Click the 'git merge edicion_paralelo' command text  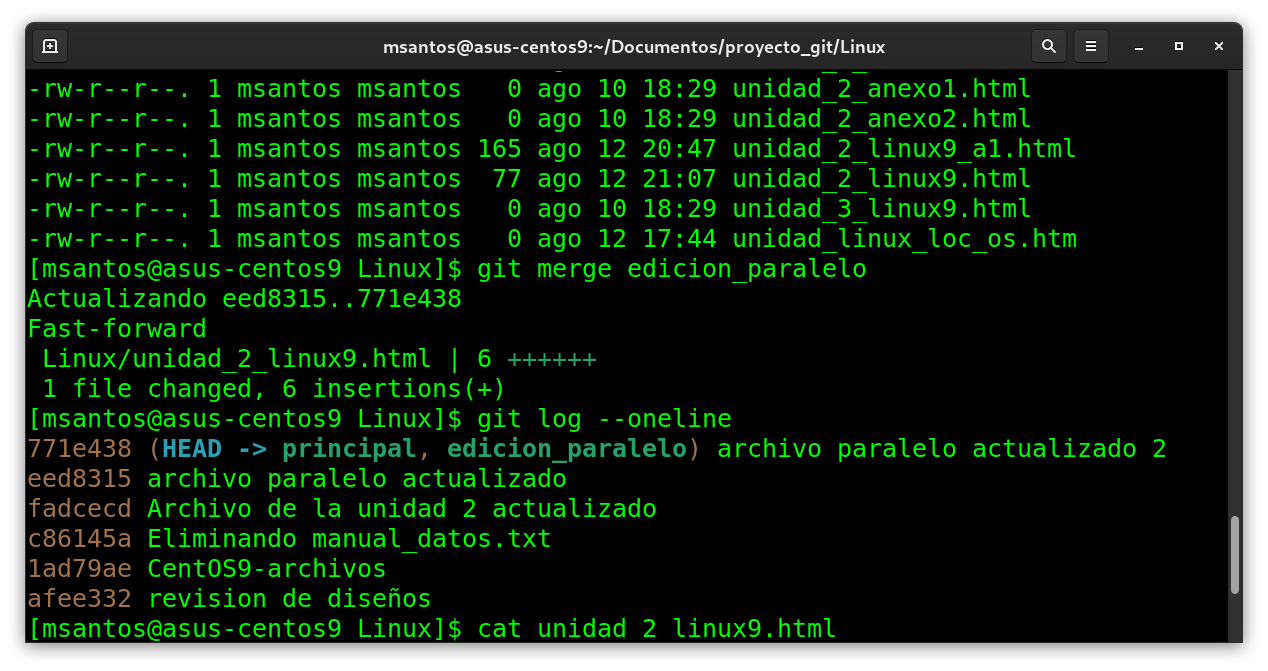671,269
